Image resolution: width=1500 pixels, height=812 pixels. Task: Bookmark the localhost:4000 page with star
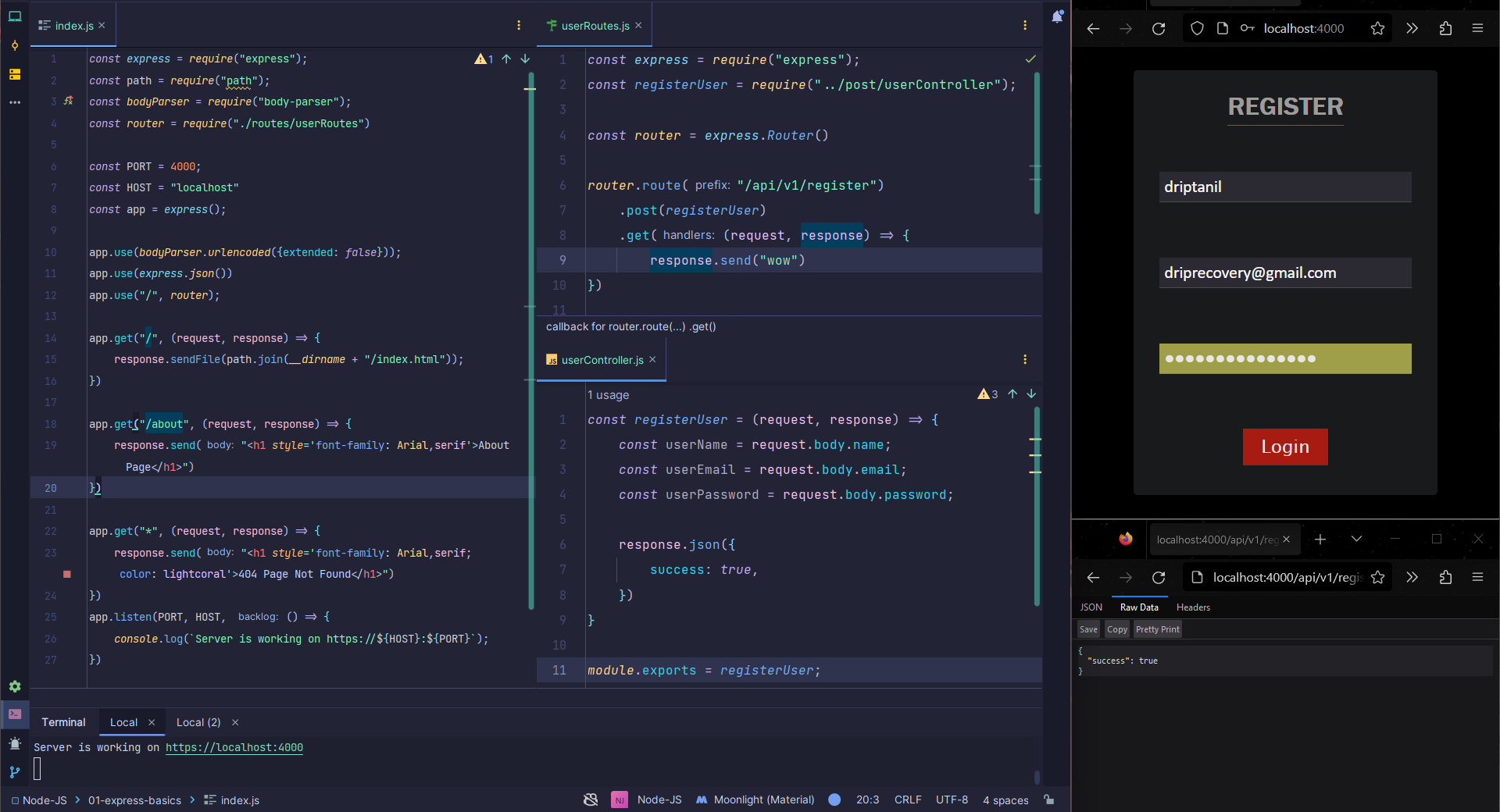(x=1377, y=29)
